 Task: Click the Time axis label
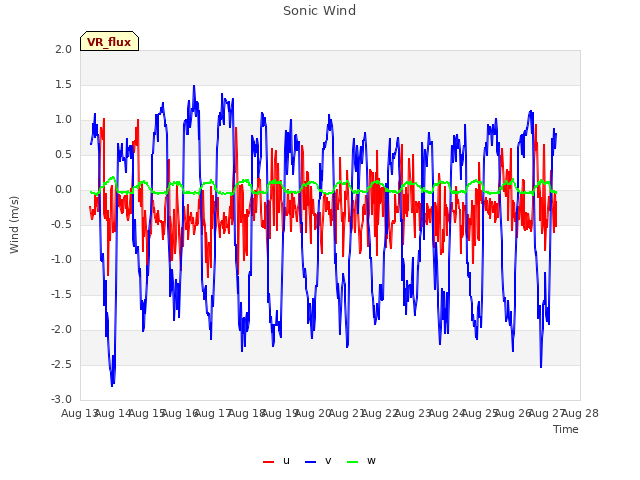click(566, 429)
